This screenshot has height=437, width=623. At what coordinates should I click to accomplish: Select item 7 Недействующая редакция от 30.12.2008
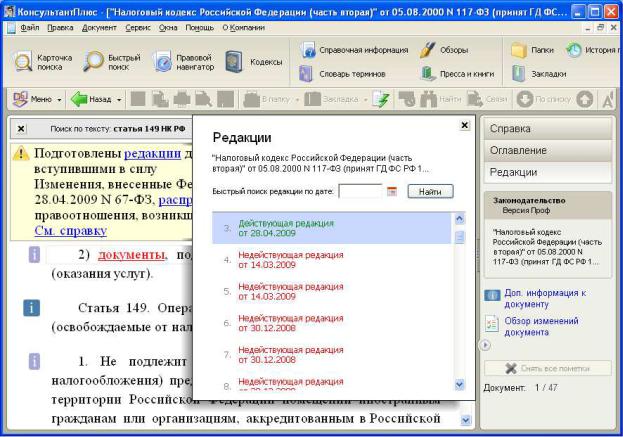[331, 355]
